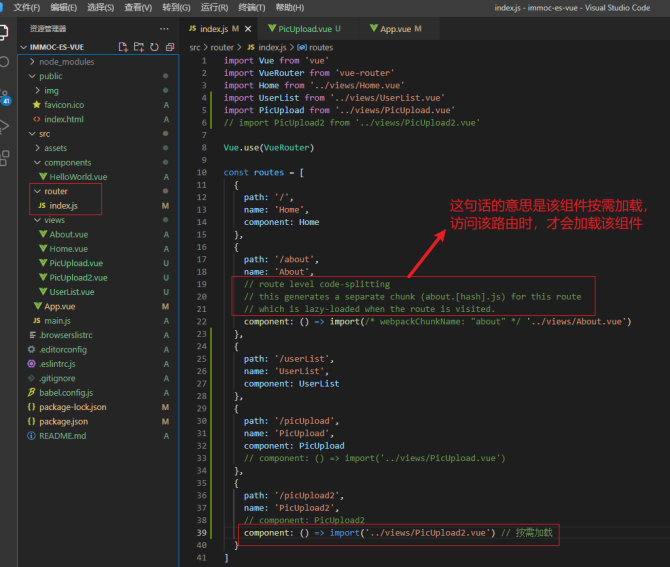Select index.js under router folder

(x=63, y=206)
